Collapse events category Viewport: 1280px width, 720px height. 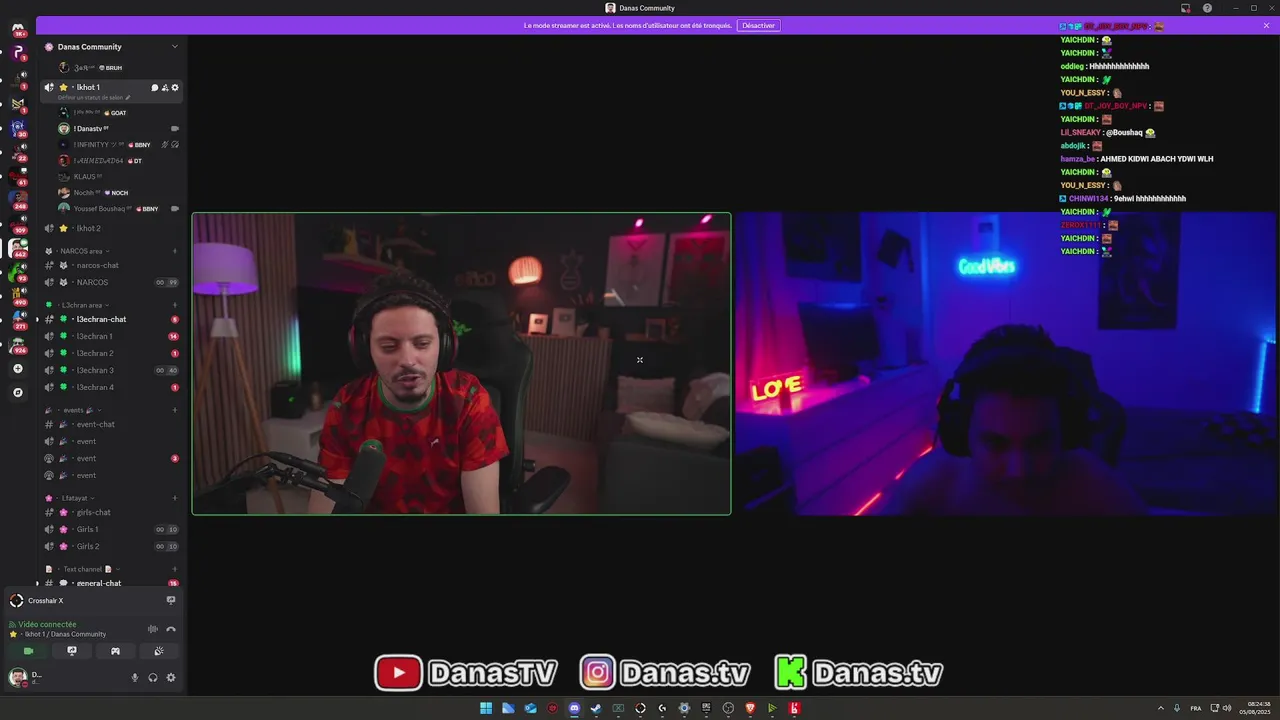[x=73, y=410]
